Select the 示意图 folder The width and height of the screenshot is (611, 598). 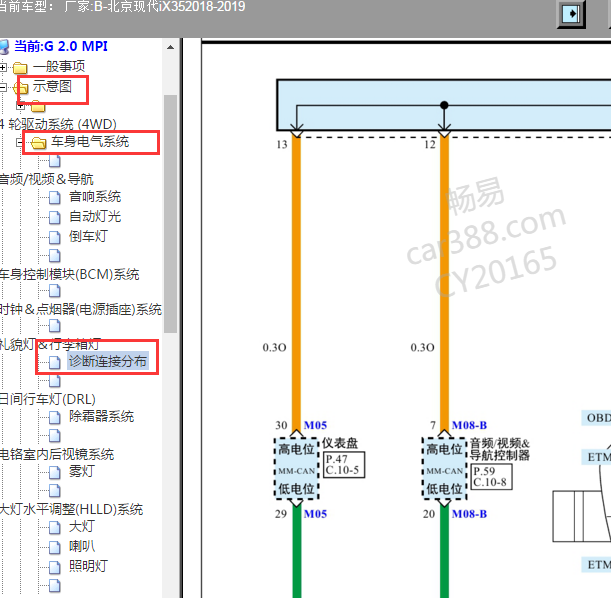tap(52, 86)
